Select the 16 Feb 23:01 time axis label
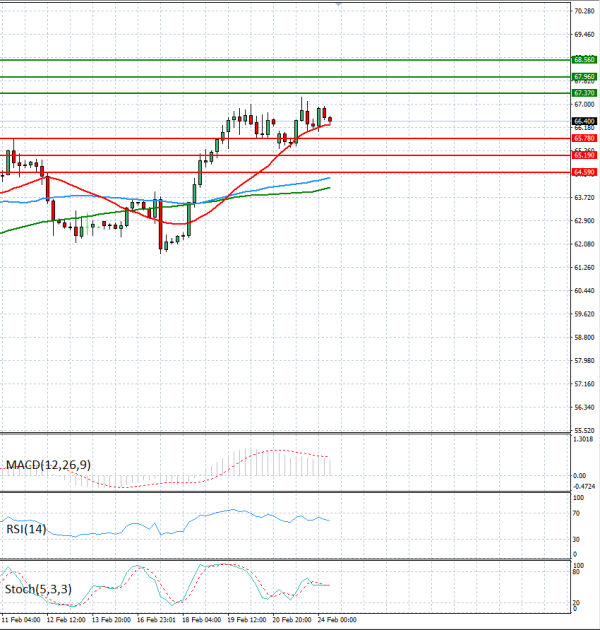600x630 pixels. 156,620
